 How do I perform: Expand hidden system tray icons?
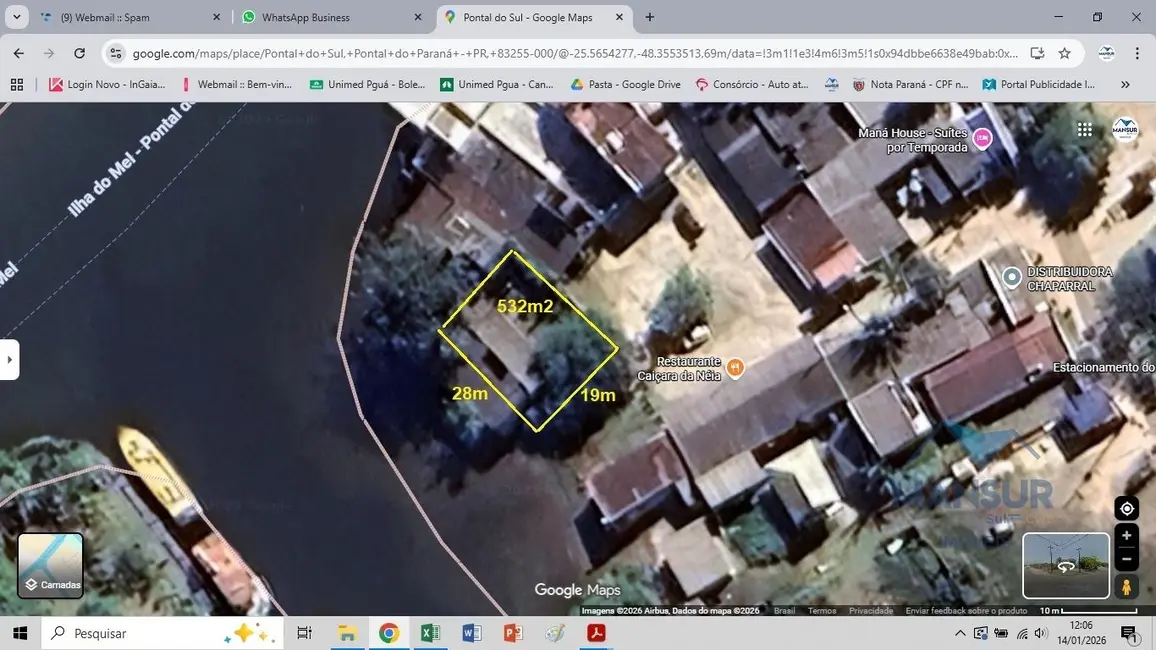pos(959,633)
